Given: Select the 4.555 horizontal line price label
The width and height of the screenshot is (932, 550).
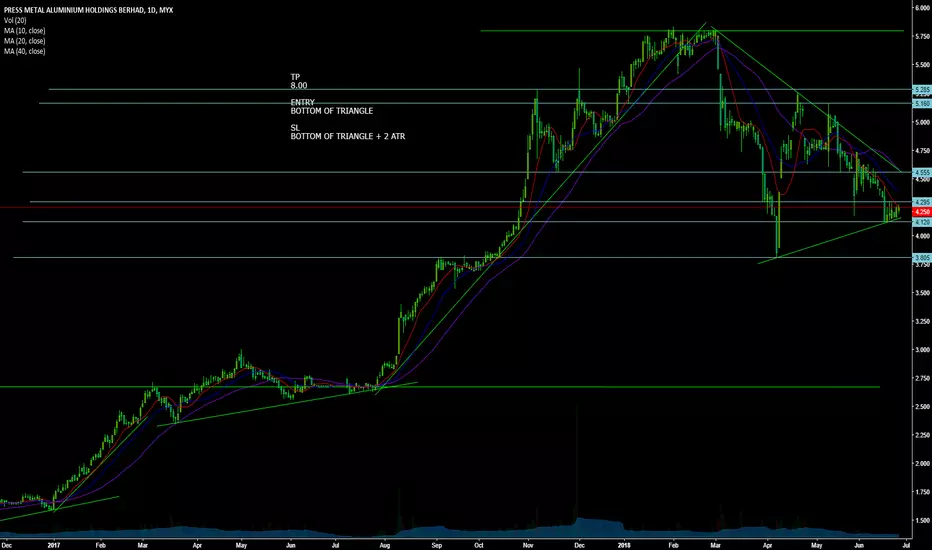Looking at the screenshot, I should coord(922,172).
